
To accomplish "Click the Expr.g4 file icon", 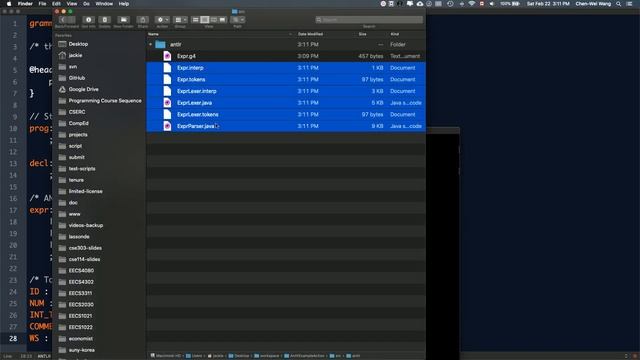I will tap(167, 56).
